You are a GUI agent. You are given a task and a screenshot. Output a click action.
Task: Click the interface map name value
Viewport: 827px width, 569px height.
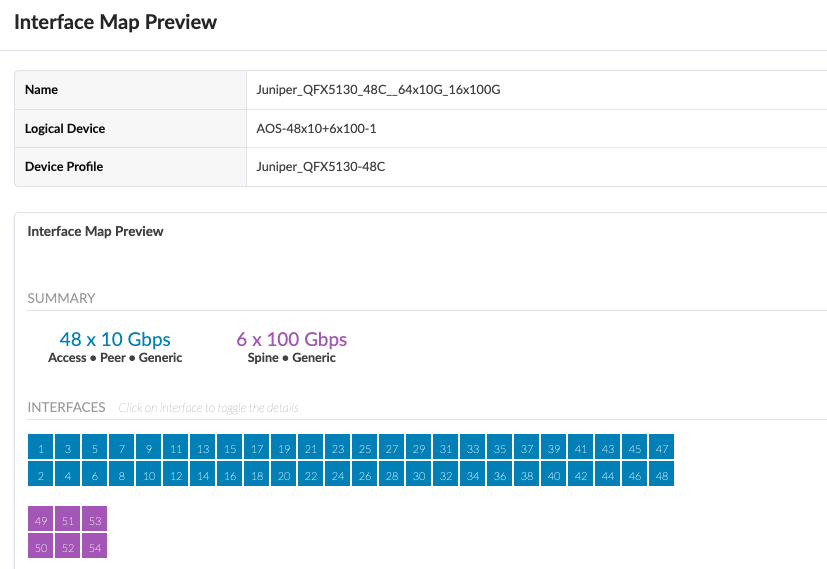tap(378, 90)
